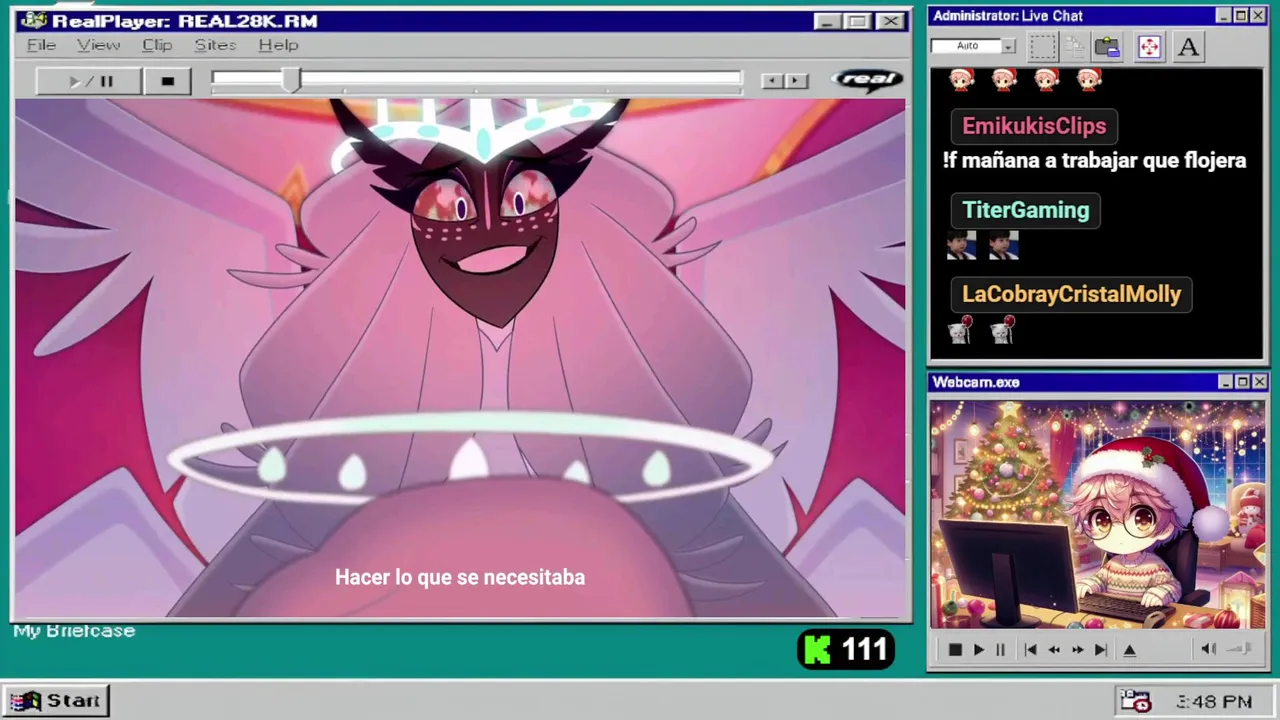Maximize the Administrator: Live Chat window
The height and width of the screenshot is (720, 1280).
pyautogui.click(x=1241, y=16)
